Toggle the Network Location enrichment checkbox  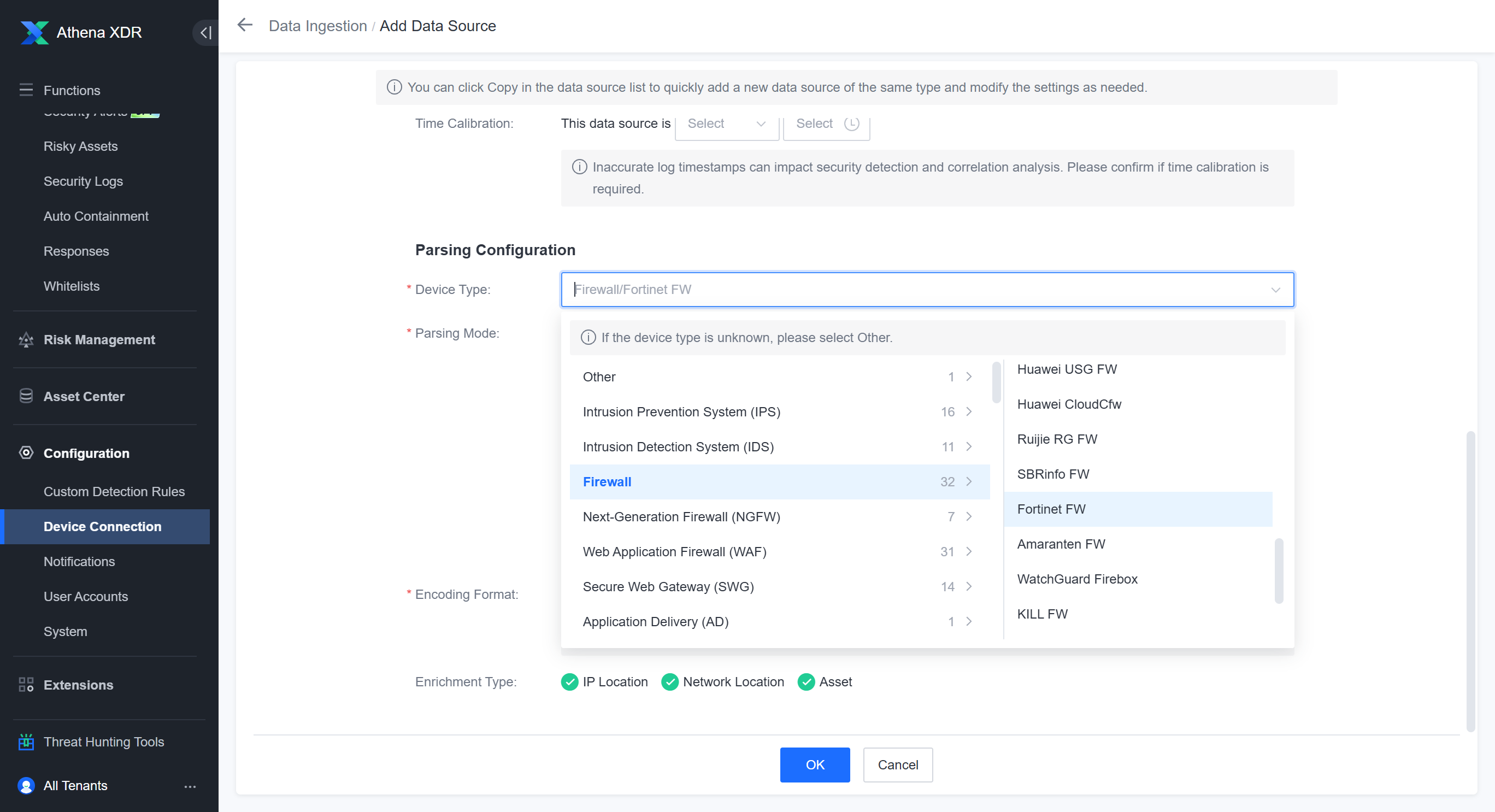(x=670, y=682)
